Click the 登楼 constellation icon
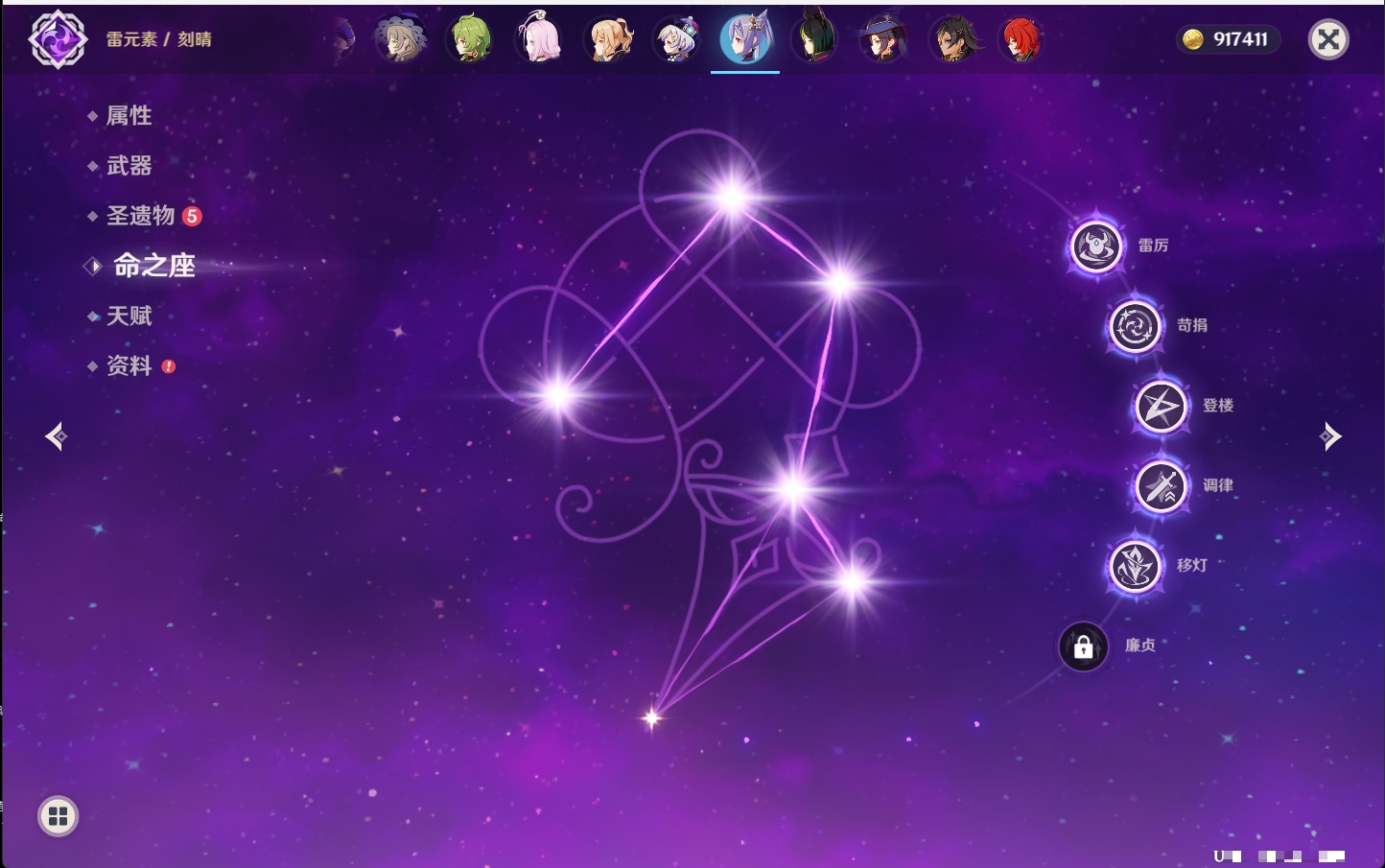This screenshot has height=868, width=1385. point(1161,407)
